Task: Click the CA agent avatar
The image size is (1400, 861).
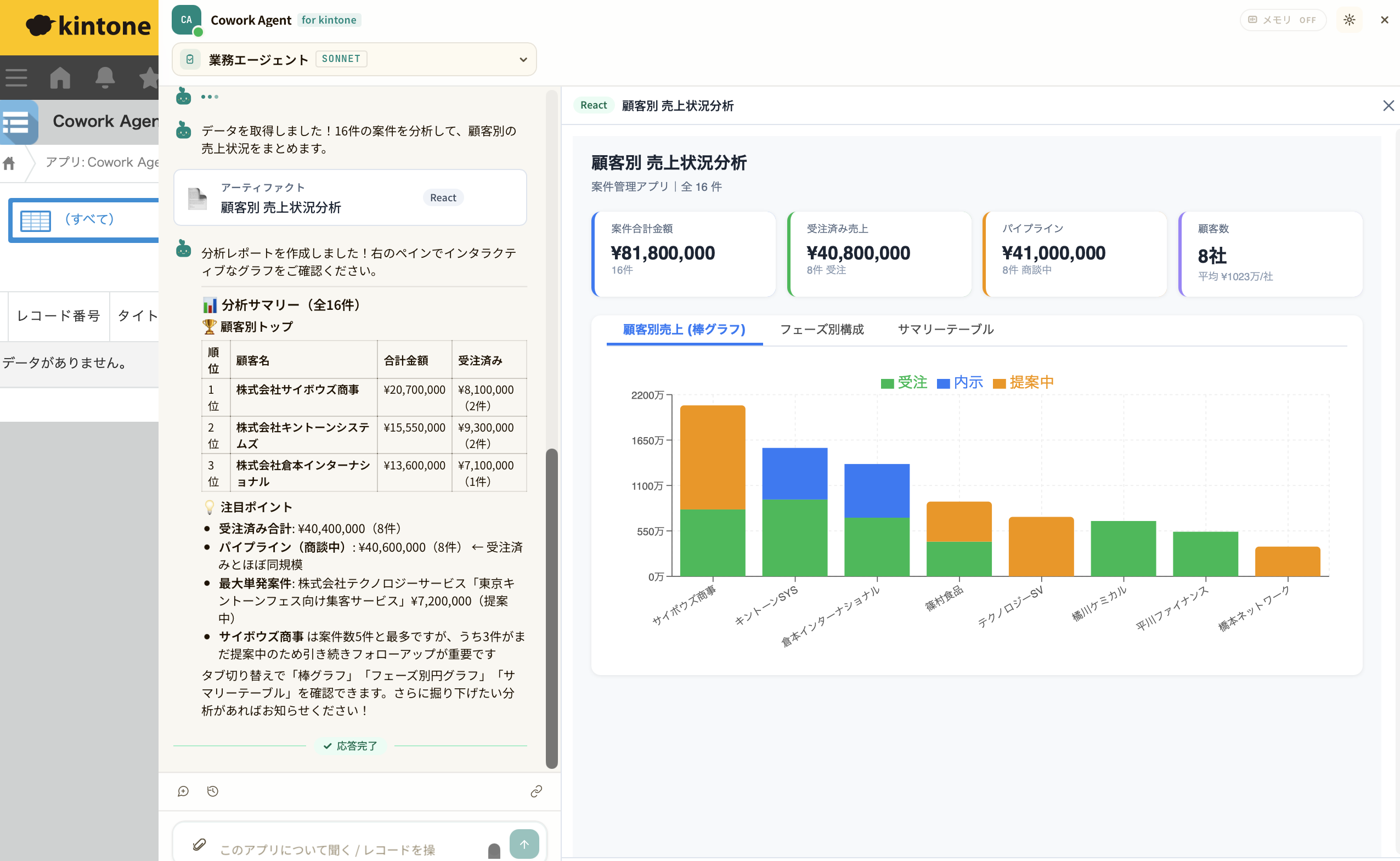Action: click(x=187, y=20)
